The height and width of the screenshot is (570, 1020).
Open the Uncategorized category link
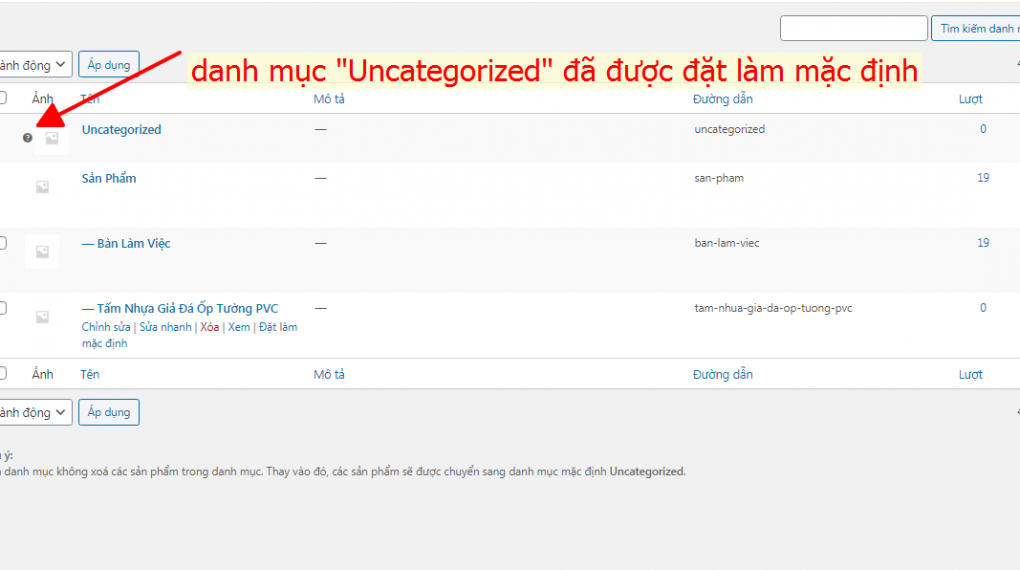pos(121,130)
